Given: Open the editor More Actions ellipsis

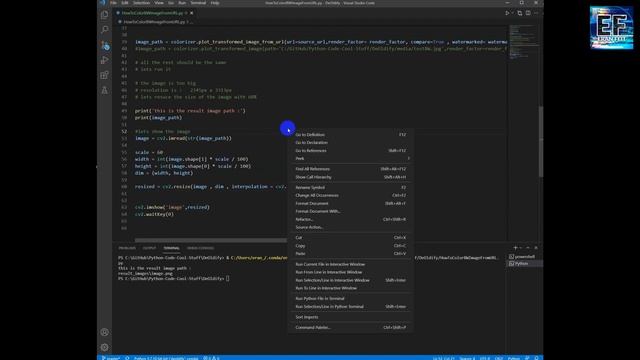Looking at the screenshot, I should pos(536,13).
